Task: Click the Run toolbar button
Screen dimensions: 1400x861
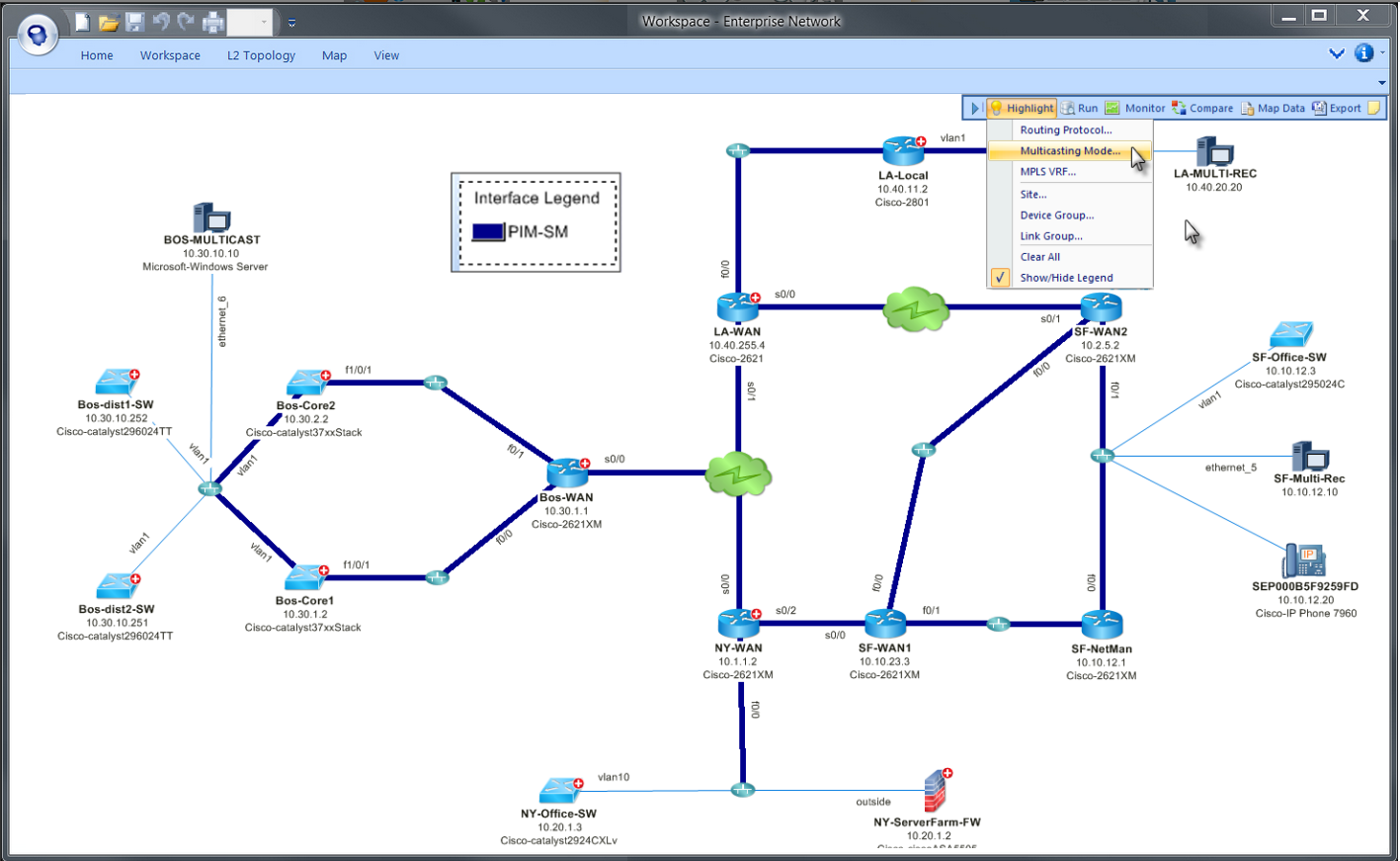Action: tap(1080, 108)
